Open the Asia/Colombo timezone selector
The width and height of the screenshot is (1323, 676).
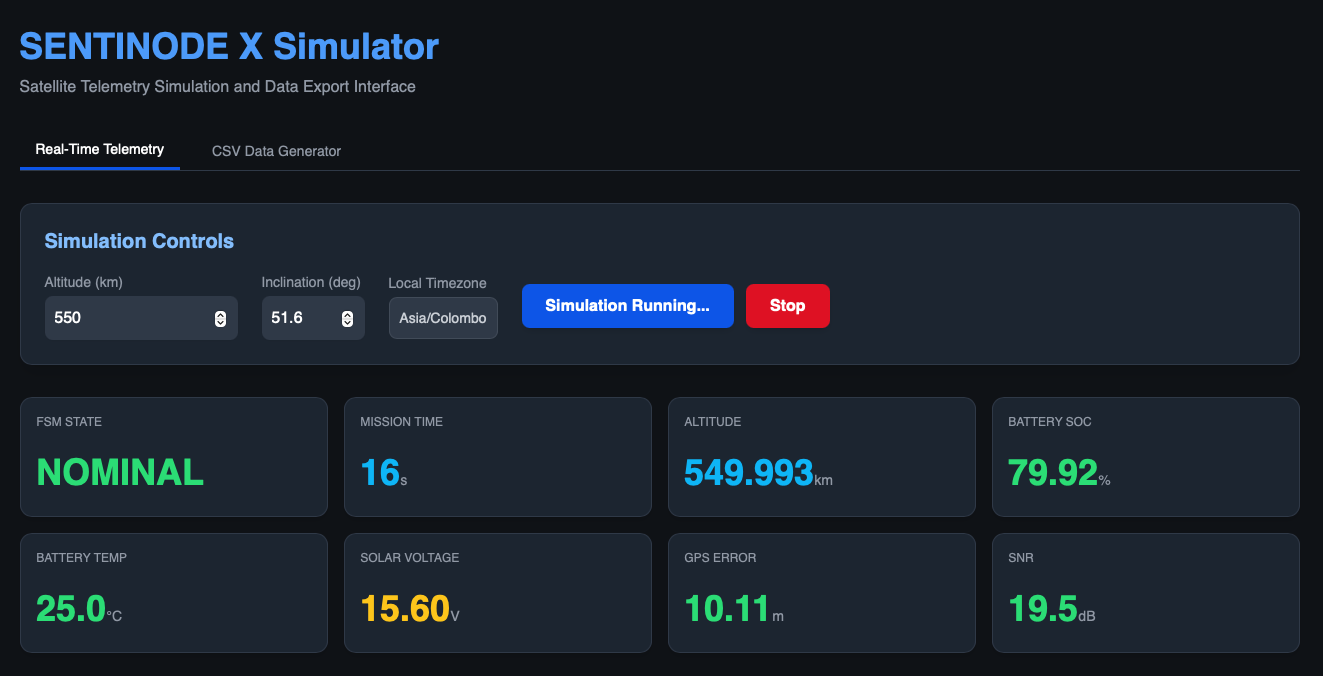point(443,317)
